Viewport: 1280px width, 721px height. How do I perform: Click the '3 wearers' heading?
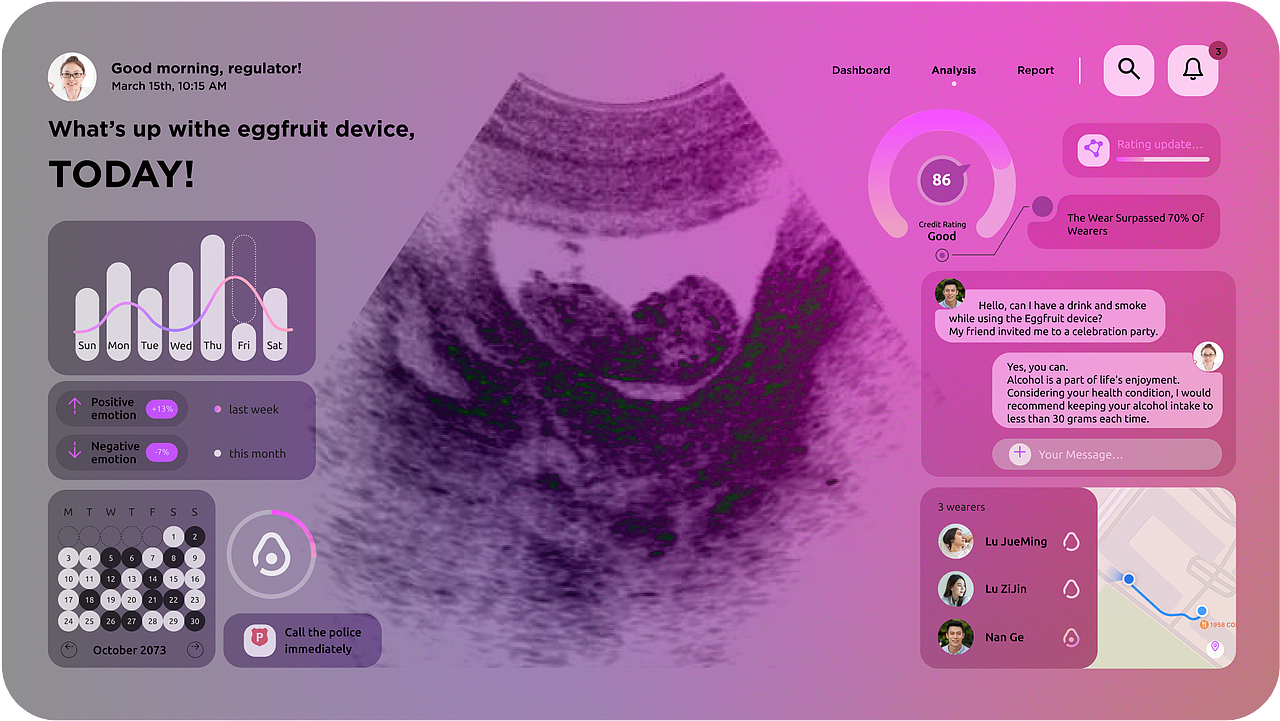(961, 507)
